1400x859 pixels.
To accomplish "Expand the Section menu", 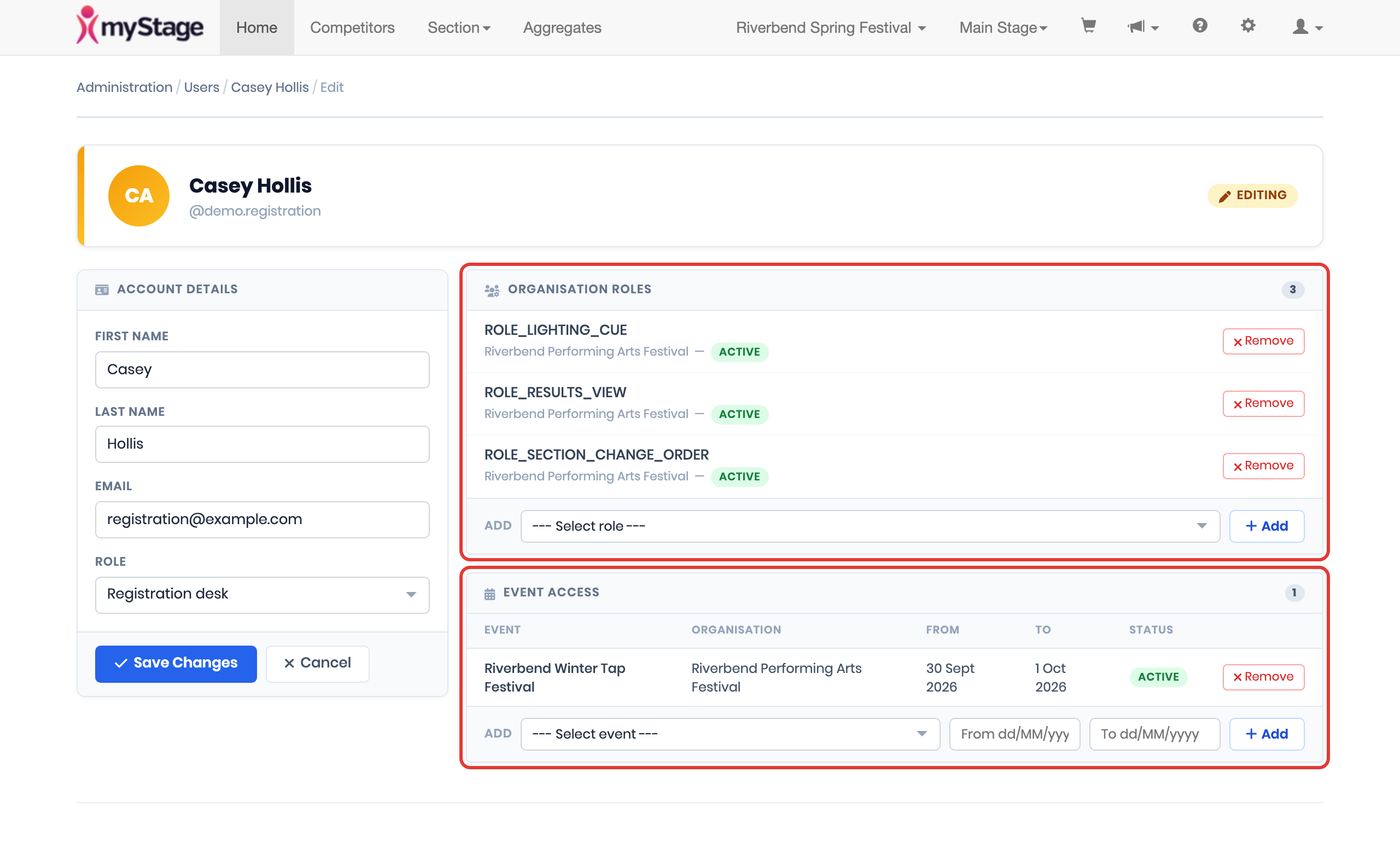I will 459,27.
